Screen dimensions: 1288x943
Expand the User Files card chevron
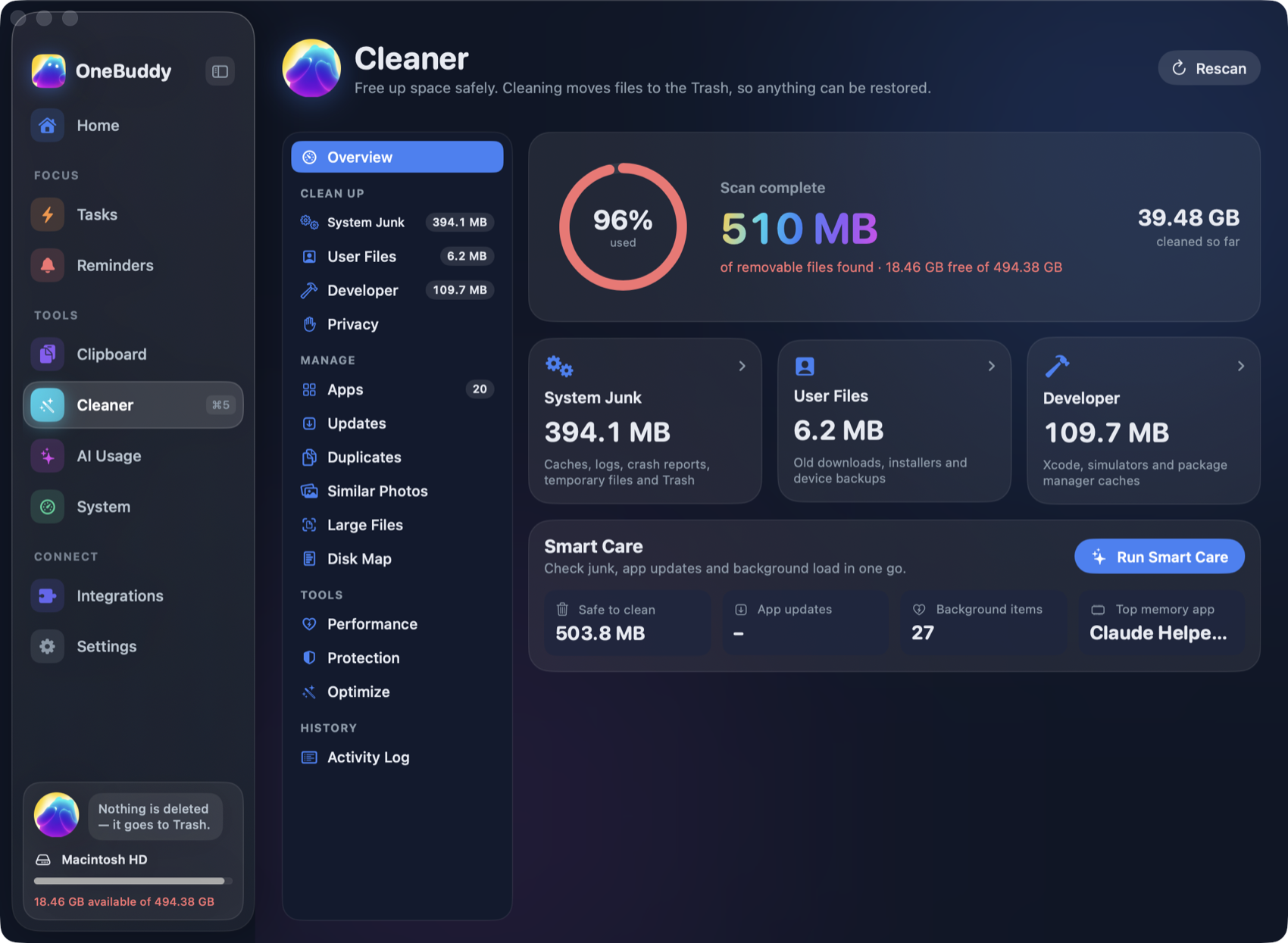tap(991, 366)
